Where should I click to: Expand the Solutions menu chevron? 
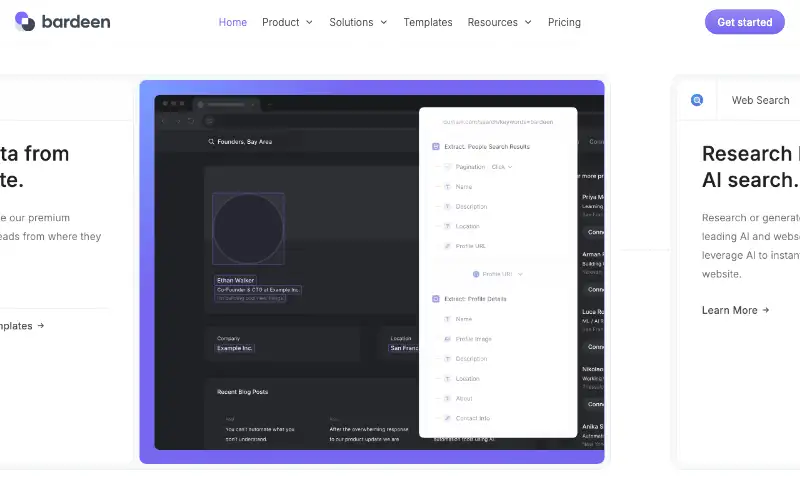click(x=384, y=22)
